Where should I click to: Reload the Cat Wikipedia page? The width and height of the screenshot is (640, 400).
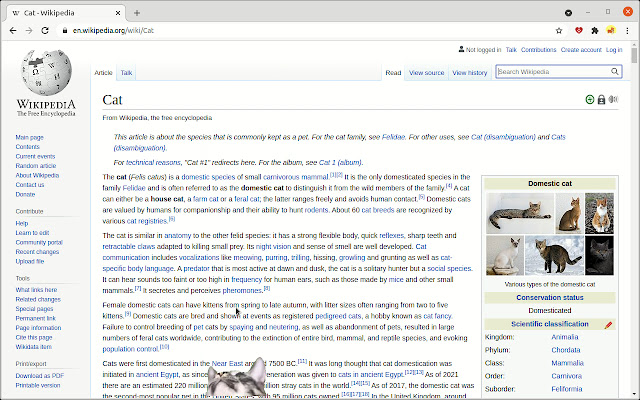tap(45, 31)
